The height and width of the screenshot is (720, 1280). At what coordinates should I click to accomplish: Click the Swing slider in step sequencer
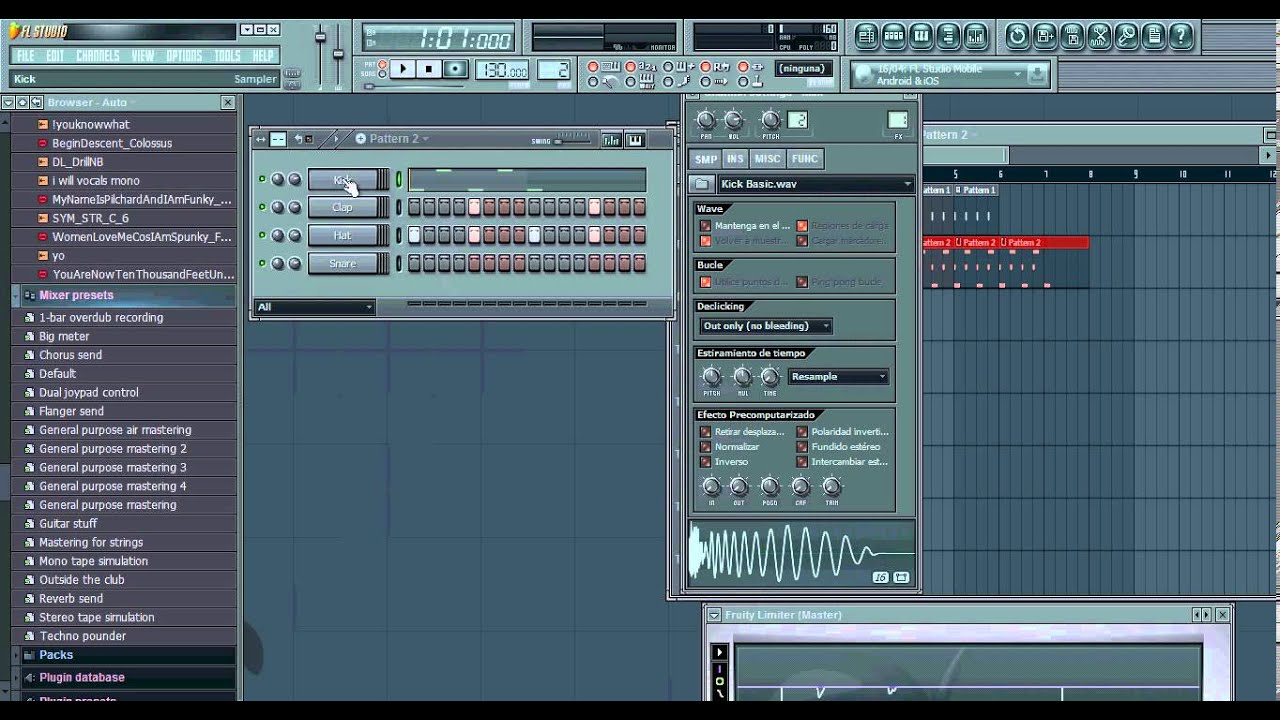574,141
